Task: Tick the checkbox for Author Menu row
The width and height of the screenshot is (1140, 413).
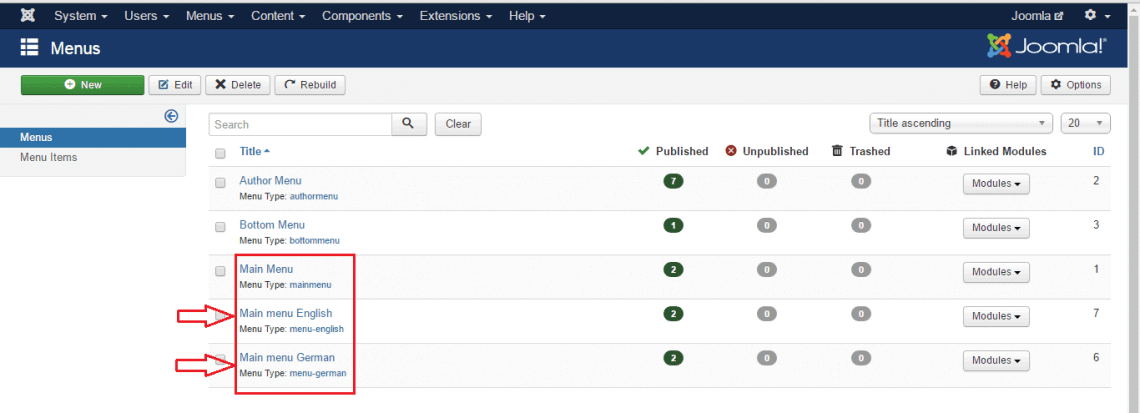Action: tap(220, 183)
